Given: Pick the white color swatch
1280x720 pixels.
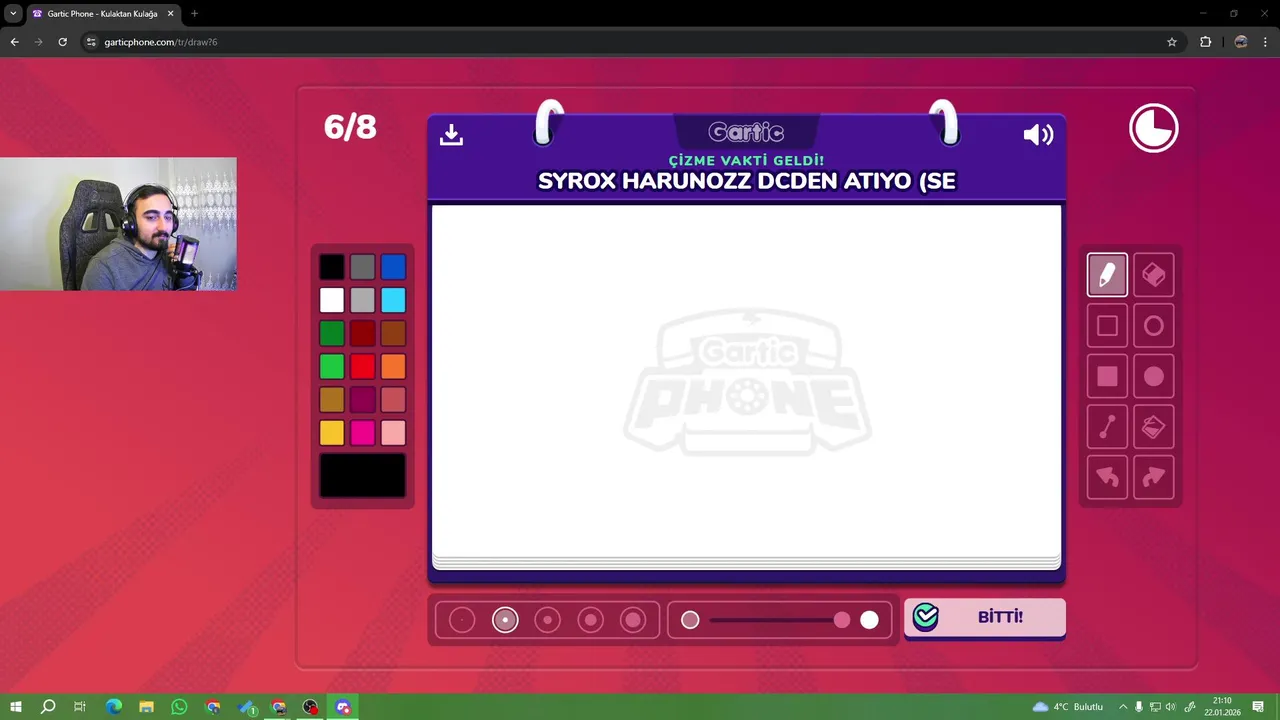Looking at the screenshot, I should click(x=332, y=300).
